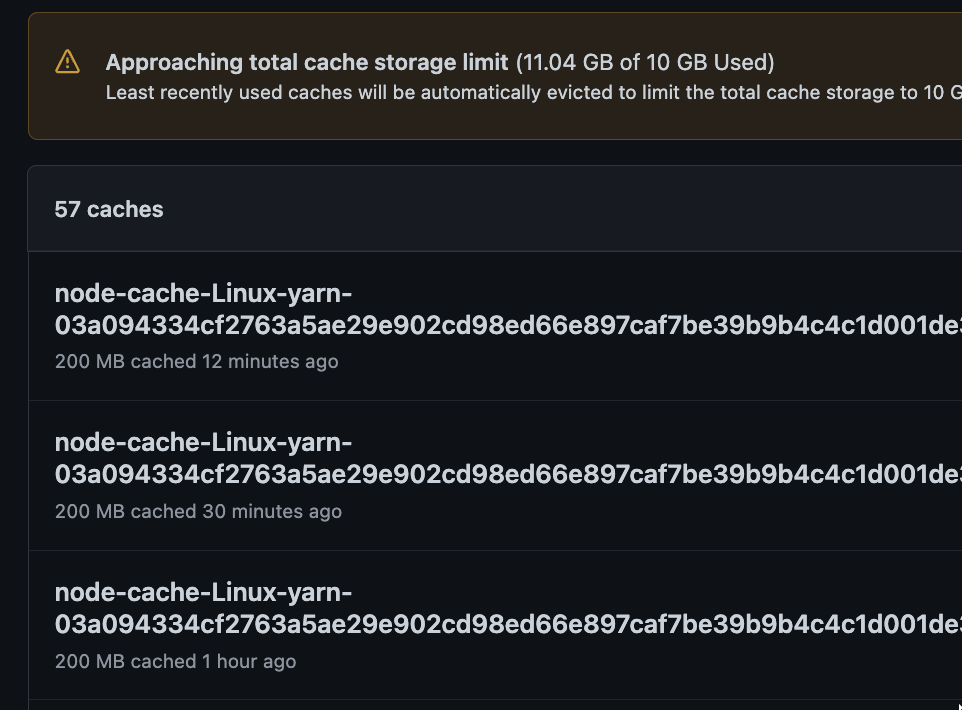Click the hash line of the 1-hour-ago cache
This screenshot has height=710, width=962.
point(508,625)
